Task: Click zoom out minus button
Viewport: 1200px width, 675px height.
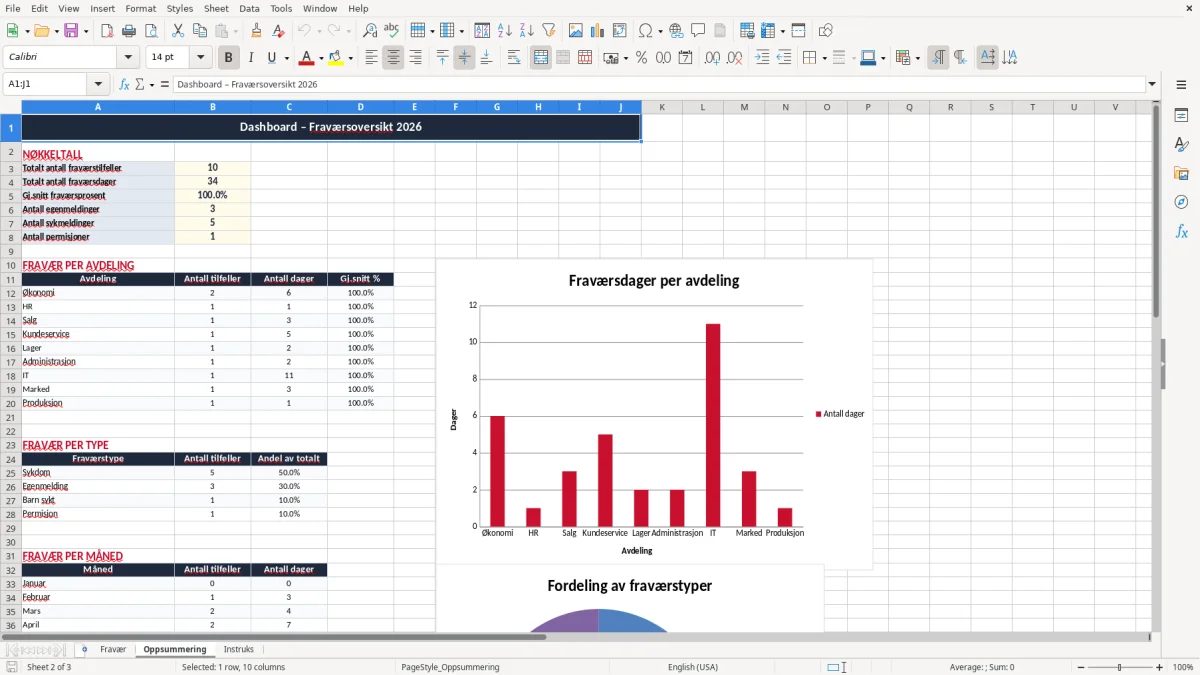Action: (1079, 667)
